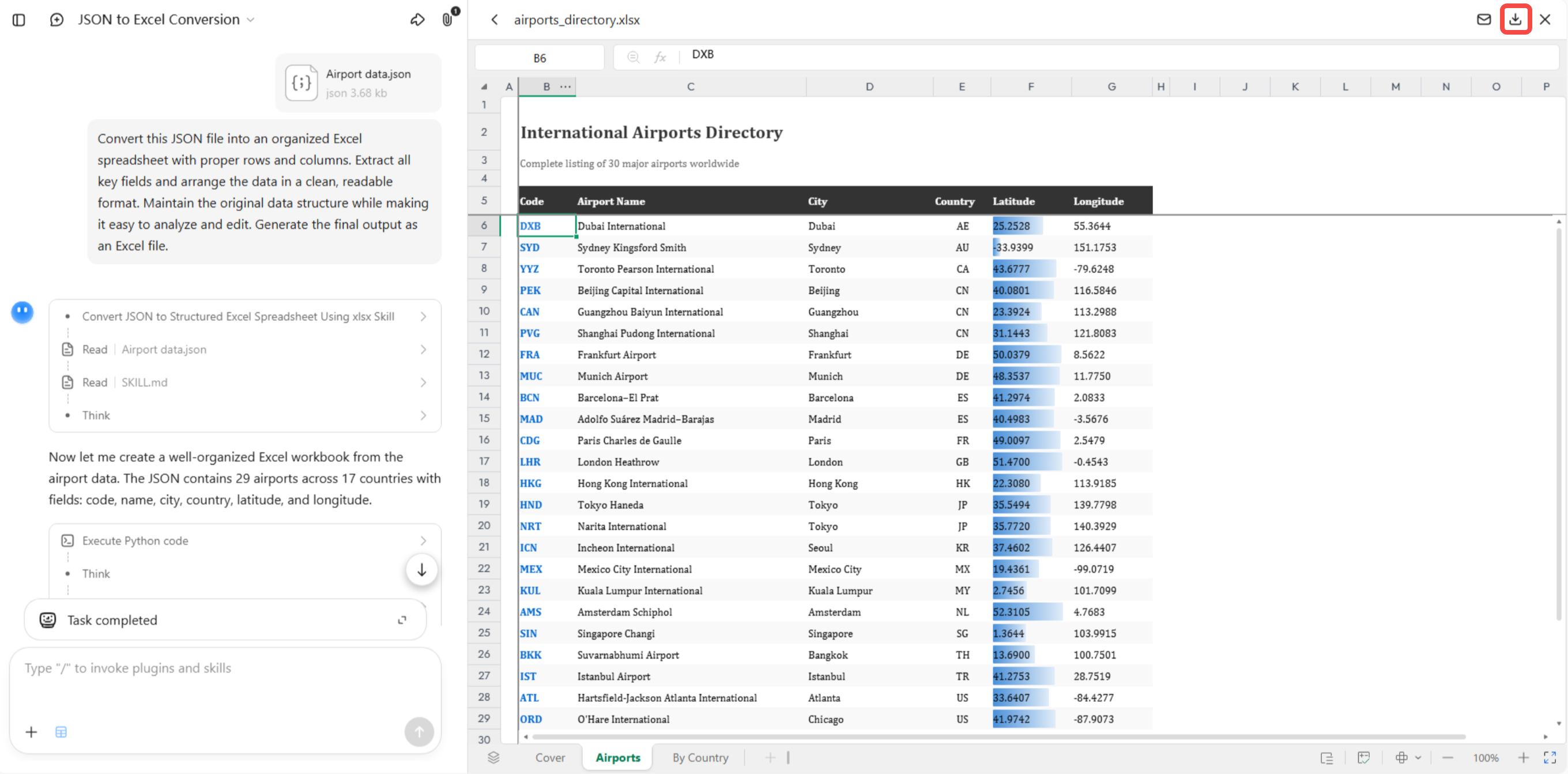Click the share arrow icon in chat header
This screenshot has height=774, width=1568.
click(x=417, y=20)
